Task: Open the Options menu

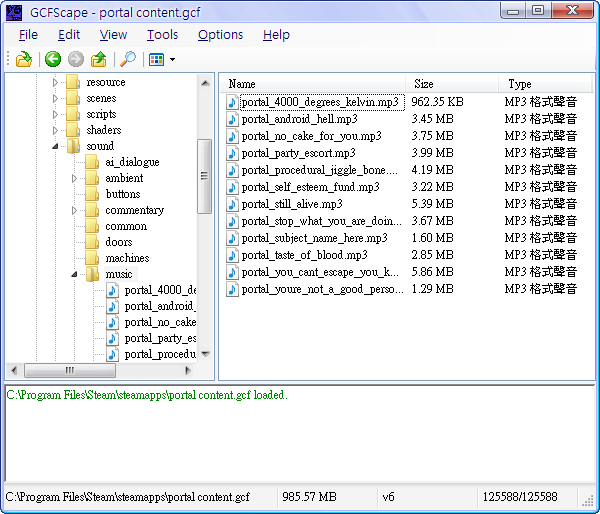Action: coord(220,35)
